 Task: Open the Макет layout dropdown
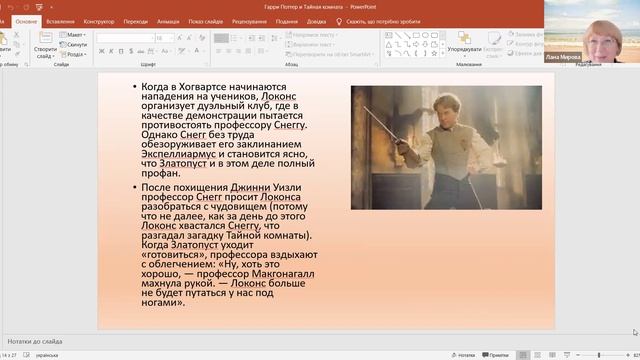73,35
